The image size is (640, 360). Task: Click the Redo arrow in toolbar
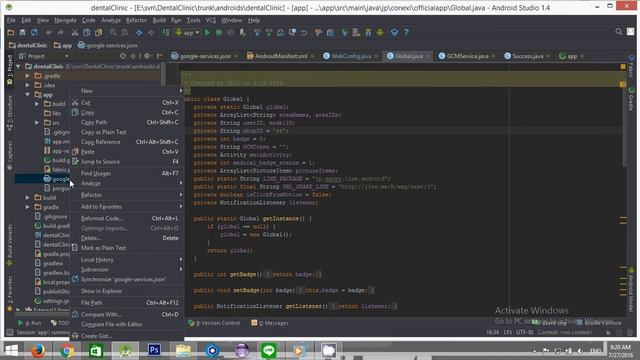click(x=60, y=32)
